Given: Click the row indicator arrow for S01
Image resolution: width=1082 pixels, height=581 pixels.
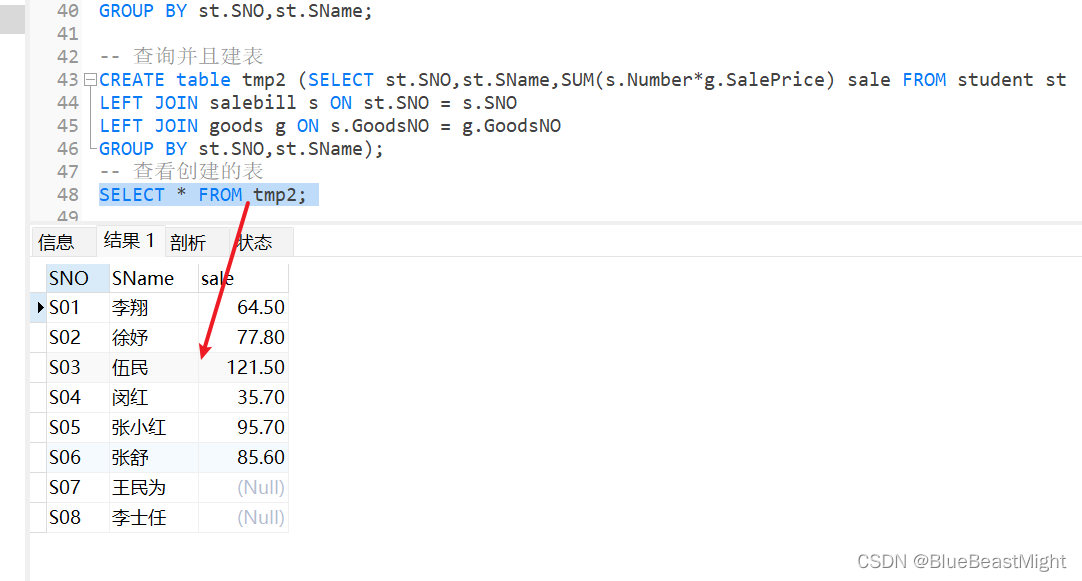Looking at the screenshot, I should pyautogui.click(x=40, y=307).
